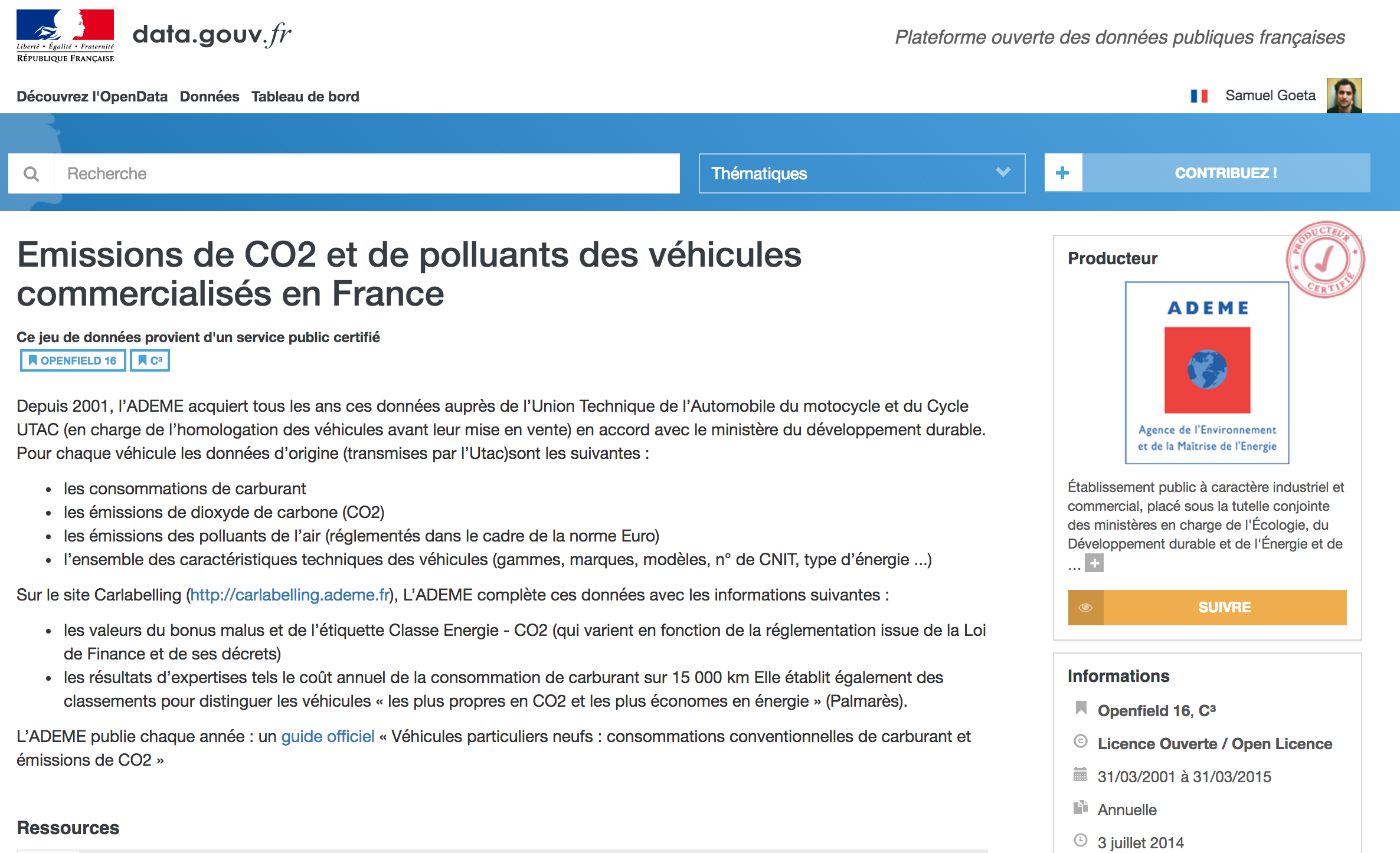1400x853 pixels.
Task: Follow the producer with SUIVRE button
Action: point(1224,608)
